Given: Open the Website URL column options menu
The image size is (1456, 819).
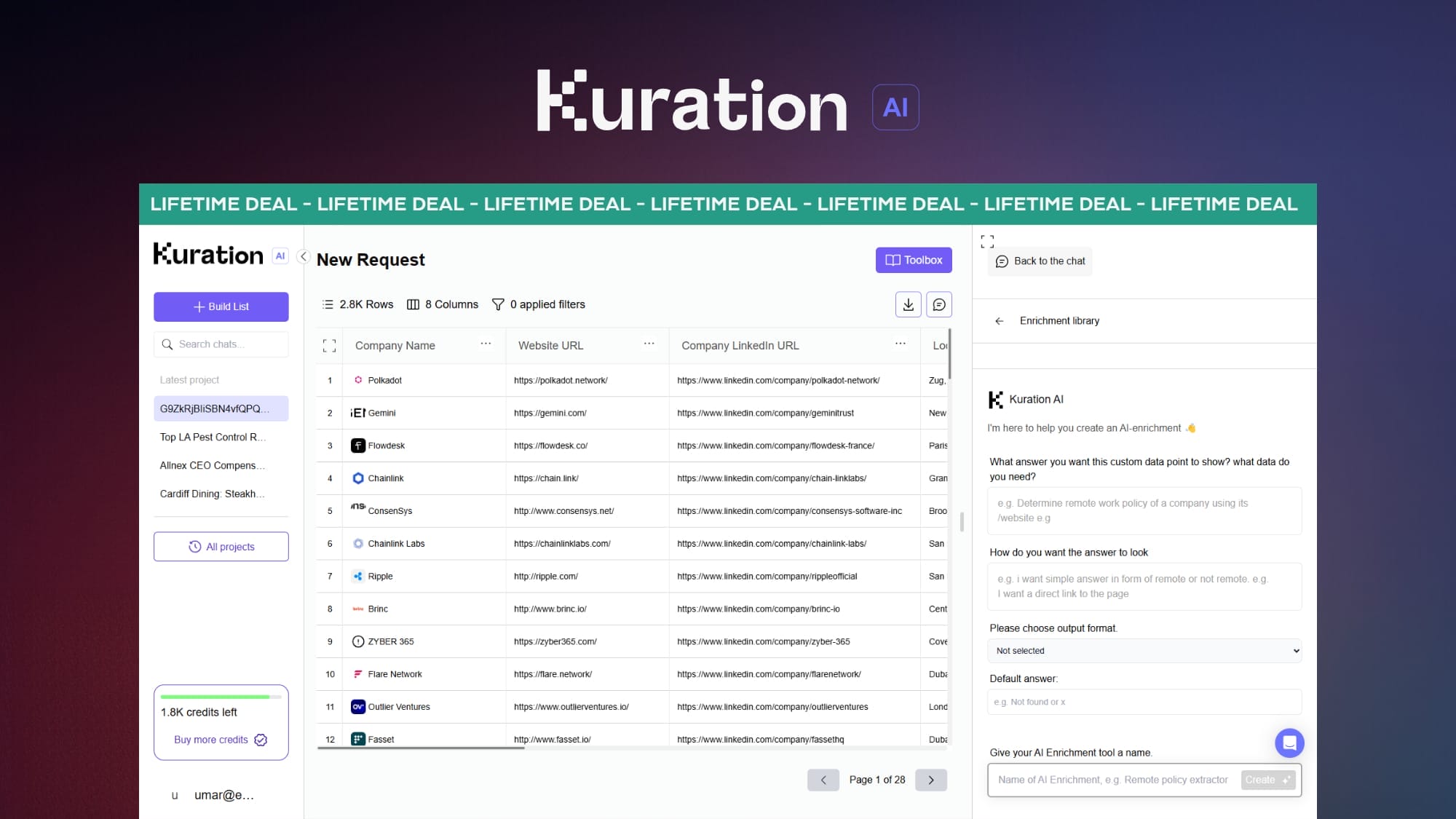Looking at the screenshot, I should [x=649, y=344].
